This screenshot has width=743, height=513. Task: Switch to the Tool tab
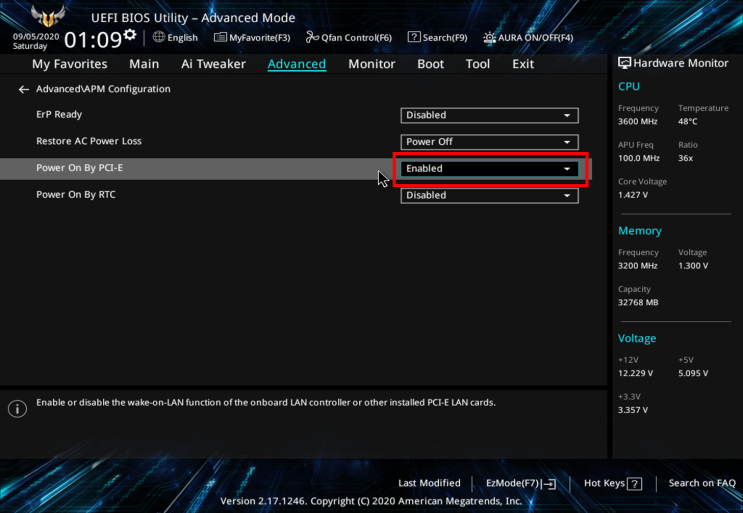tap(478, 64)
